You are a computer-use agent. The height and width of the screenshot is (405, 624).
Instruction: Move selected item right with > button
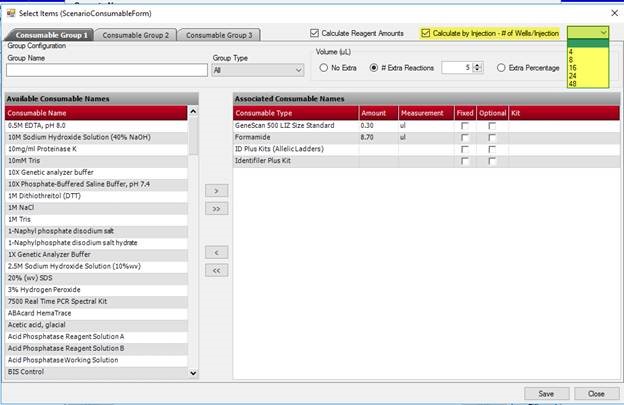click(x=216, y=191)
